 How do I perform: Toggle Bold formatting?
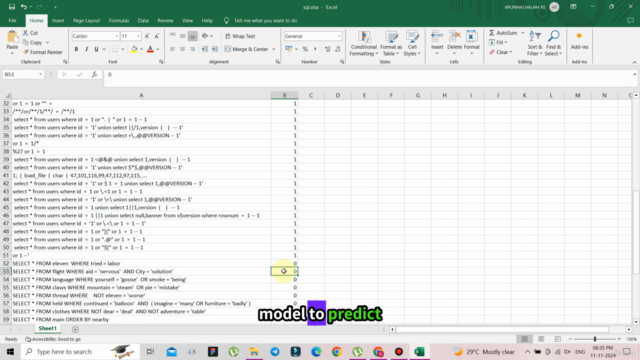[76, 49]
